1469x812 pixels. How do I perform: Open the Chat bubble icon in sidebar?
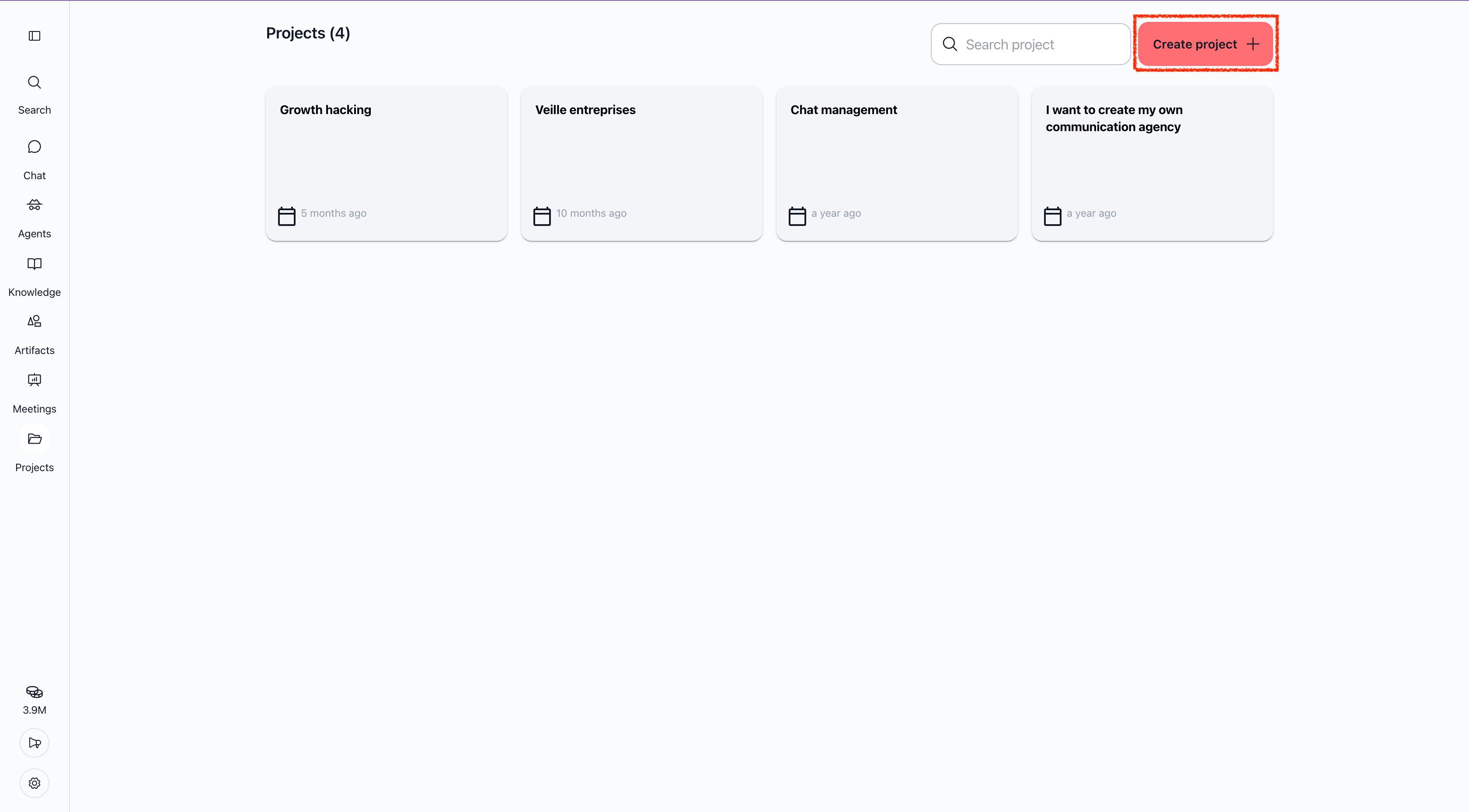34,147
